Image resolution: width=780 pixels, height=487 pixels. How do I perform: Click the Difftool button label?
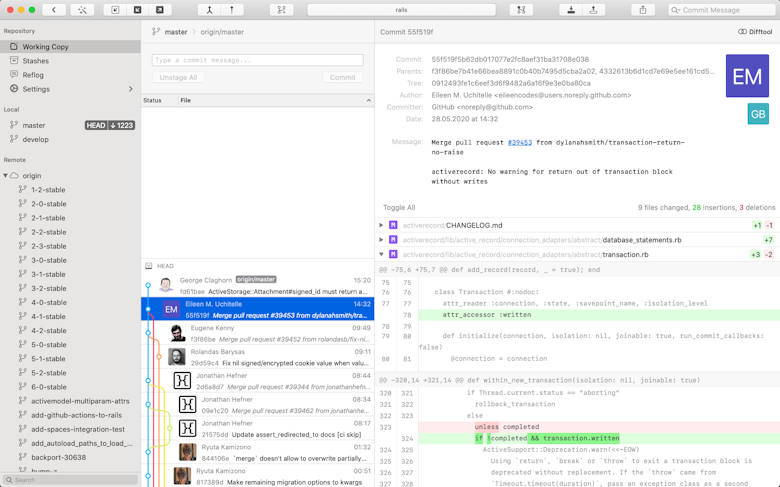(760, 31)
